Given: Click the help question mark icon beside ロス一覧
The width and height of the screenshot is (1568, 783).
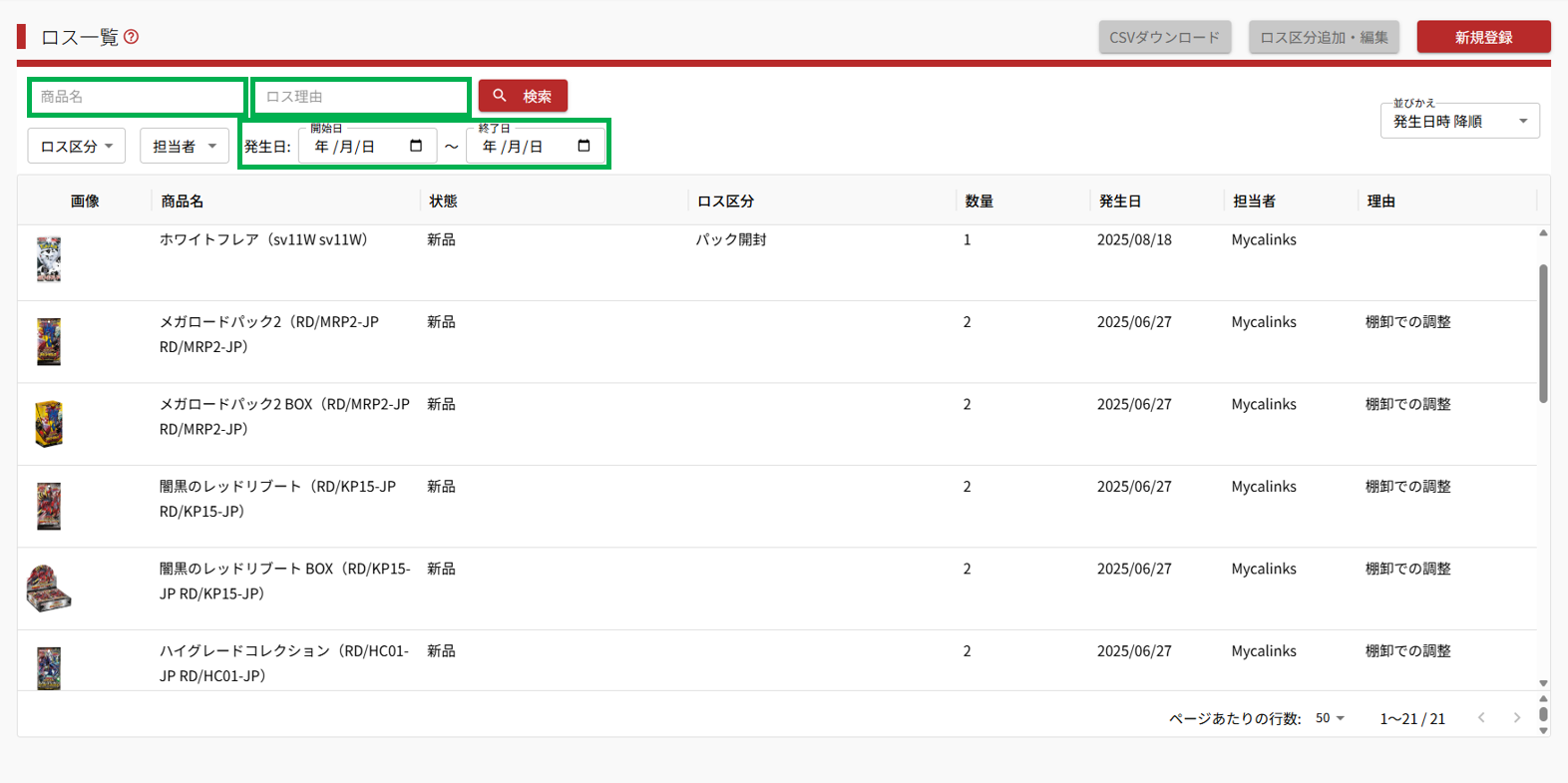Looking at the screenshot, I should 132,37.
